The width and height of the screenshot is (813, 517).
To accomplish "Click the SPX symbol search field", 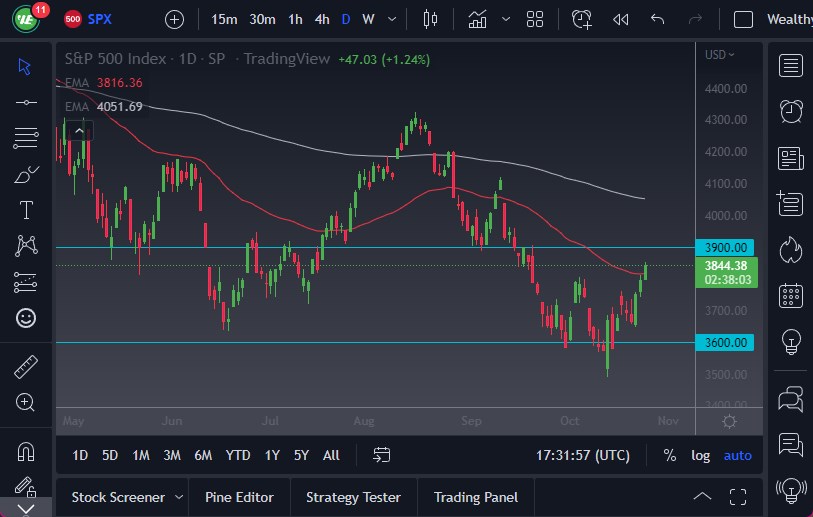I will (x=100, y=19).
